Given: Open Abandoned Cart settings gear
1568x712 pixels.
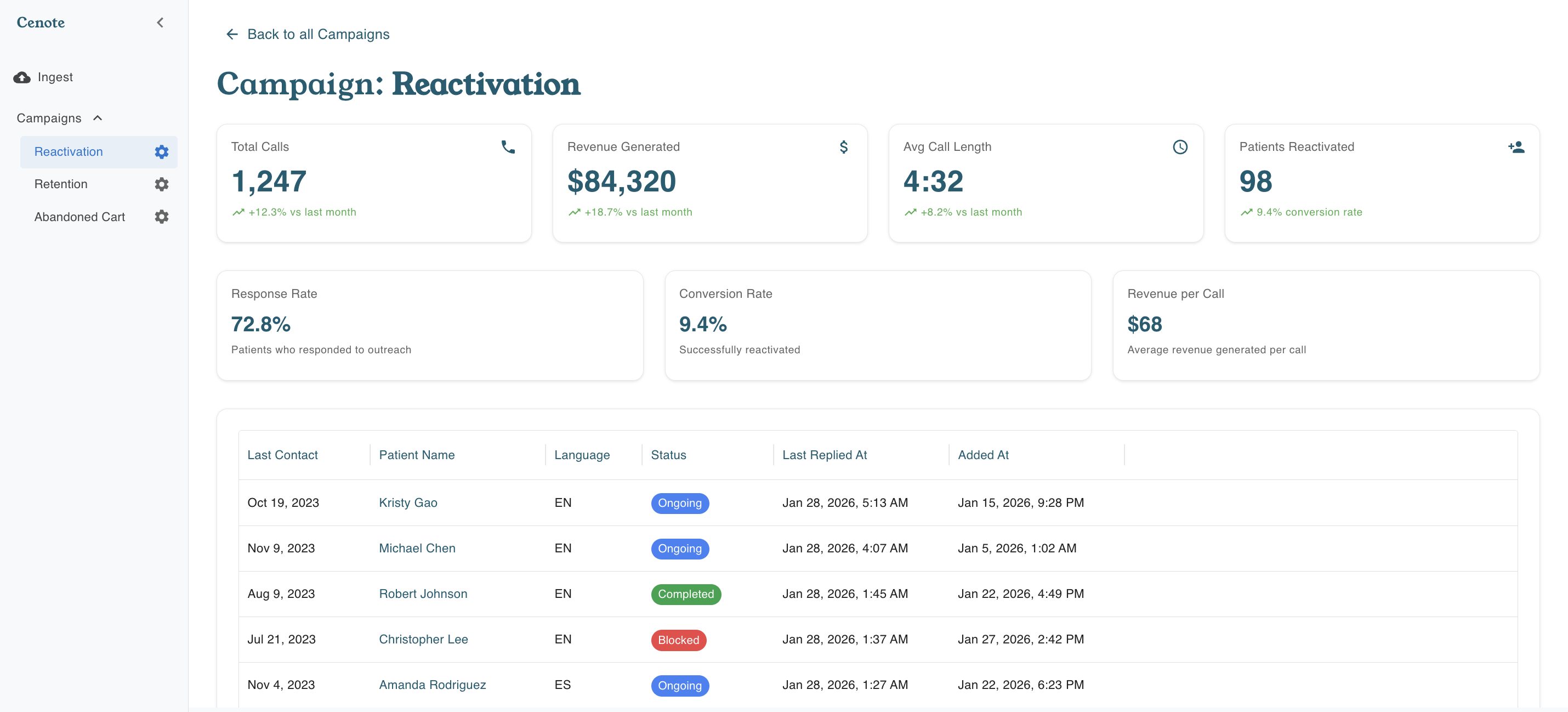Looking at the screenshot, I should point(161,217).
